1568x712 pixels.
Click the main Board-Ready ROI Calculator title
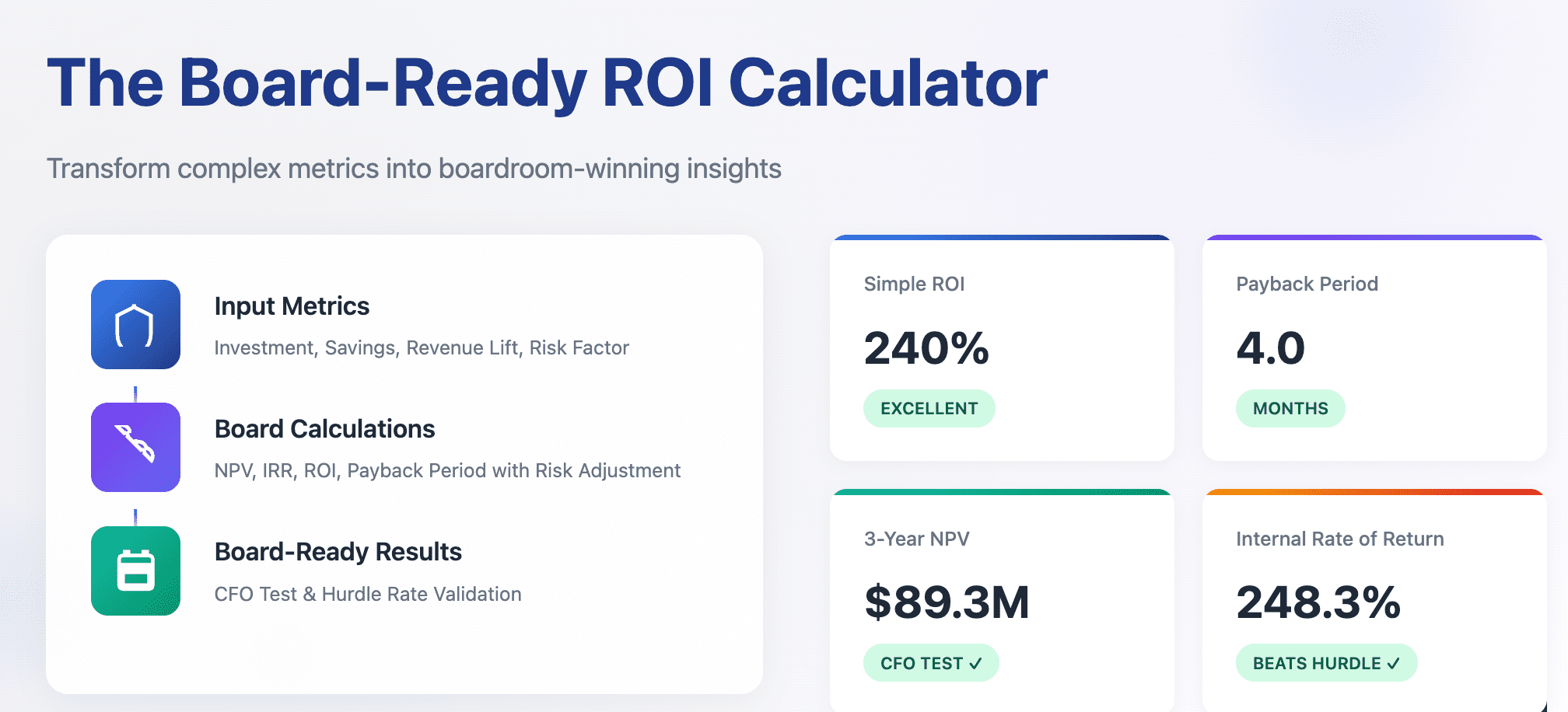click(547, 83)
